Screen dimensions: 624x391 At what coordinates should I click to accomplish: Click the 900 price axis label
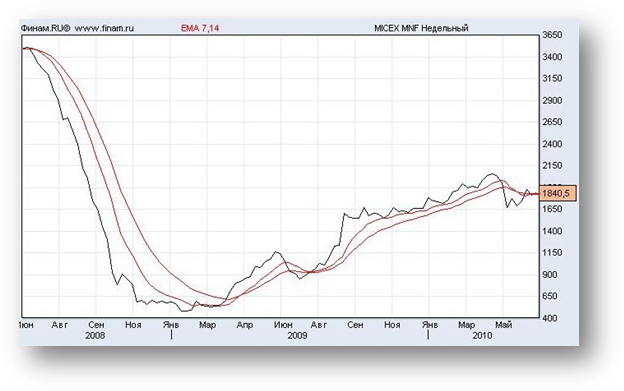[x=550, y=274]
